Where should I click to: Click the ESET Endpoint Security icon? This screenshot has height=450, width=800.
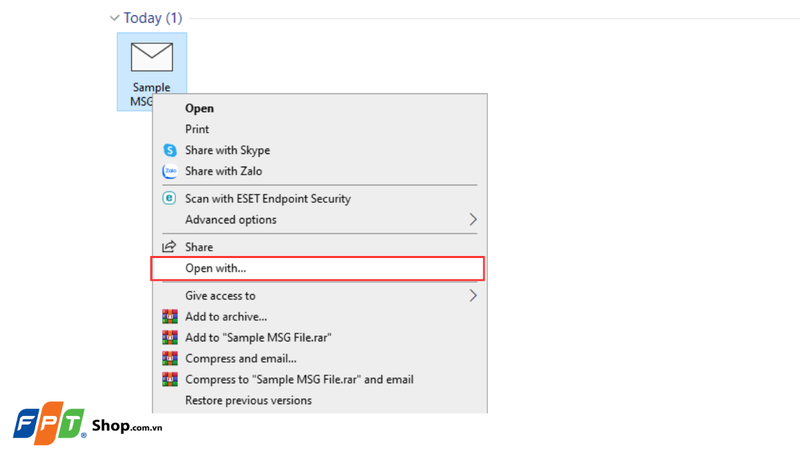pos(170,198)
